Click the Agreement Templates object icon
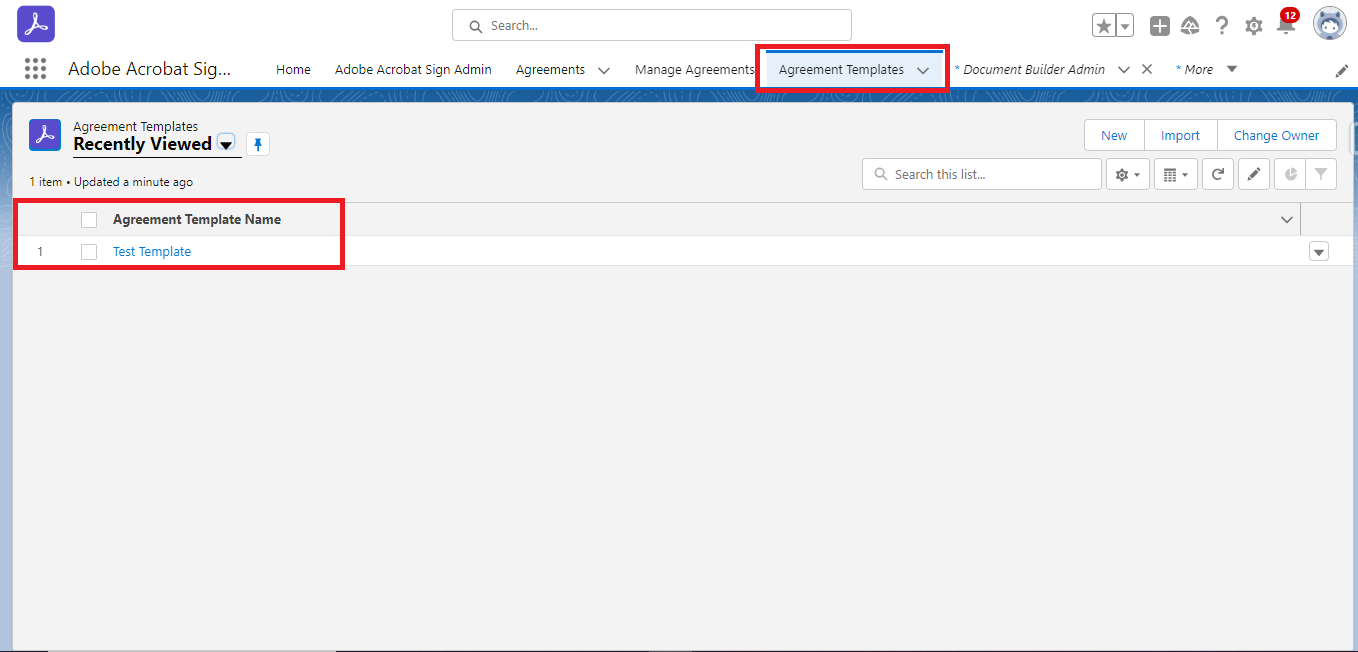This screenshot has height=652, width=1358. tap(45, 134)
